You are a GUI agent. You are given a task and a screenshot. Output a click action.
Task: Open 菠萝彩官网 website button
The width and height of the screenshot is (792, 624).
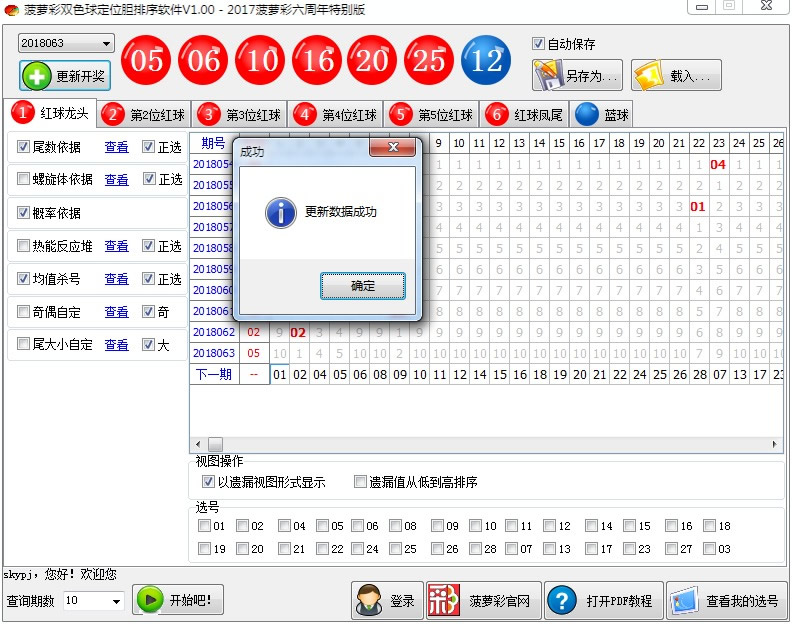coord(484,600)
